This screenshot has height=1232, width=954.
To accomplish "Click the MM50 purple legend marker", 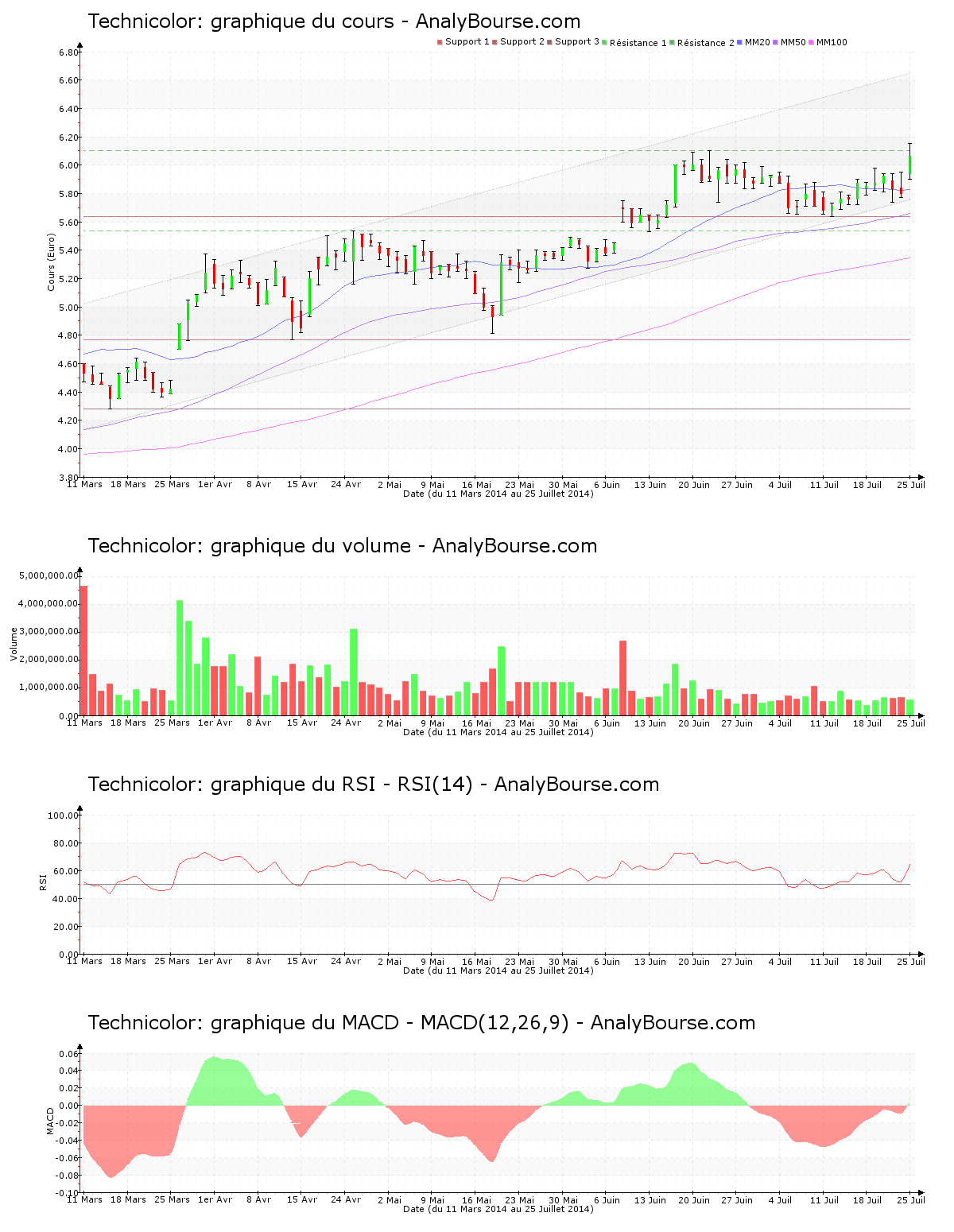I will pyautogui.click(x=776, y=42).
